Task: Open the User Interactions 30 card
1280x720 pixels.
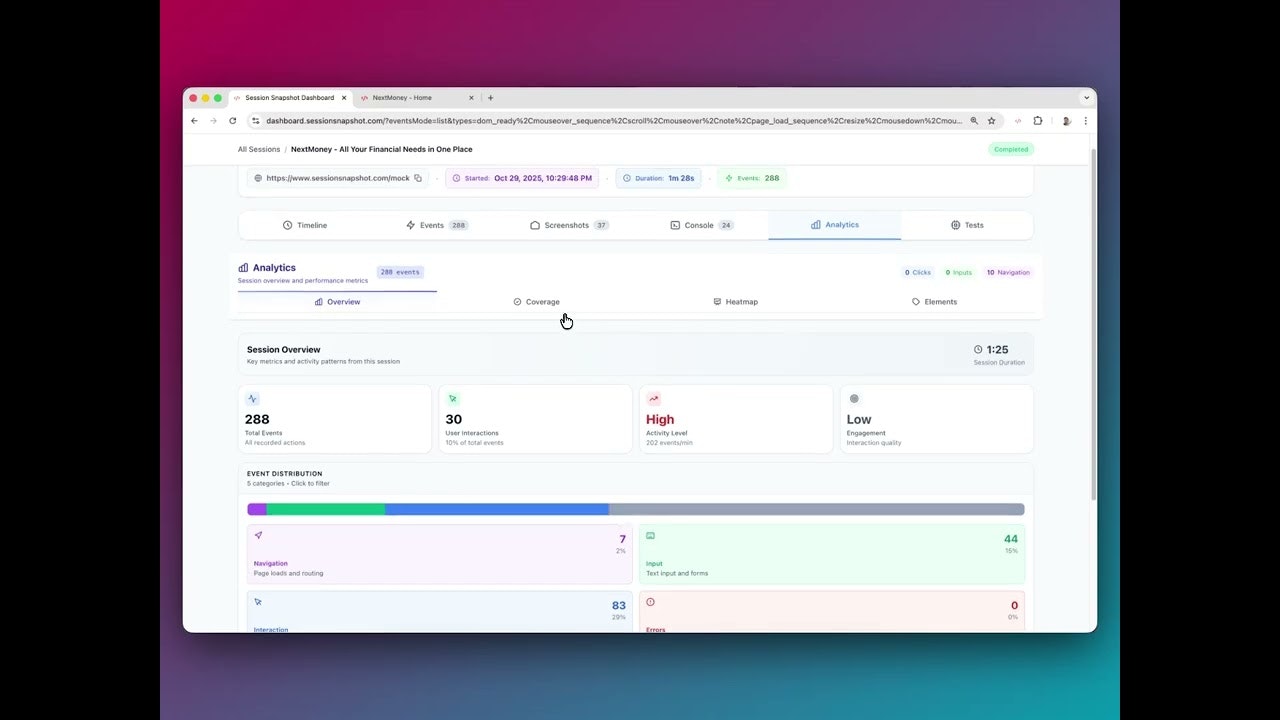Action: coord(535,419)
